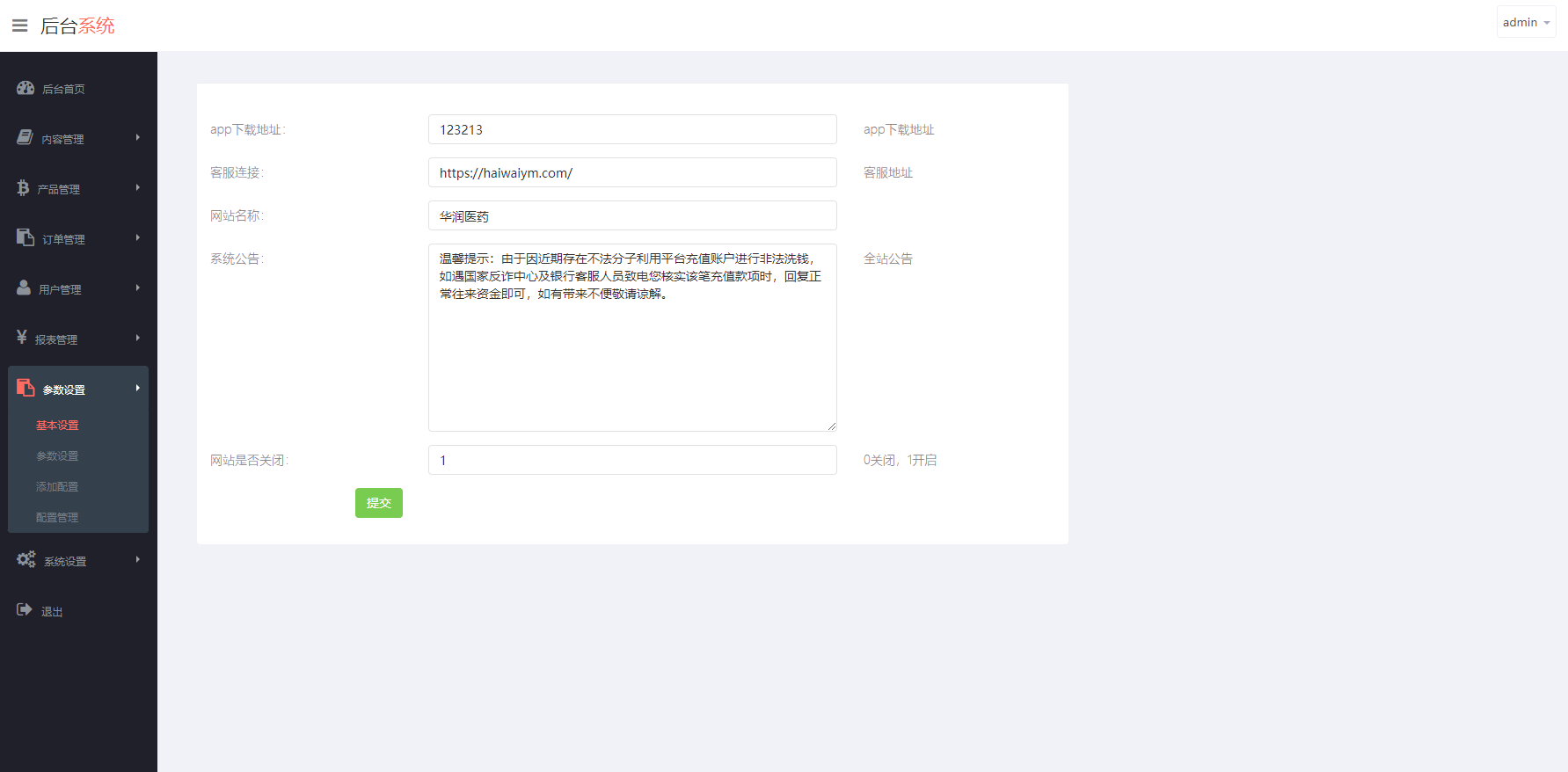Viewport: 1568px width, 772px height.
Task: Click the hamburger menu icon
Action: pyautogui.click(x=19, y=25)
